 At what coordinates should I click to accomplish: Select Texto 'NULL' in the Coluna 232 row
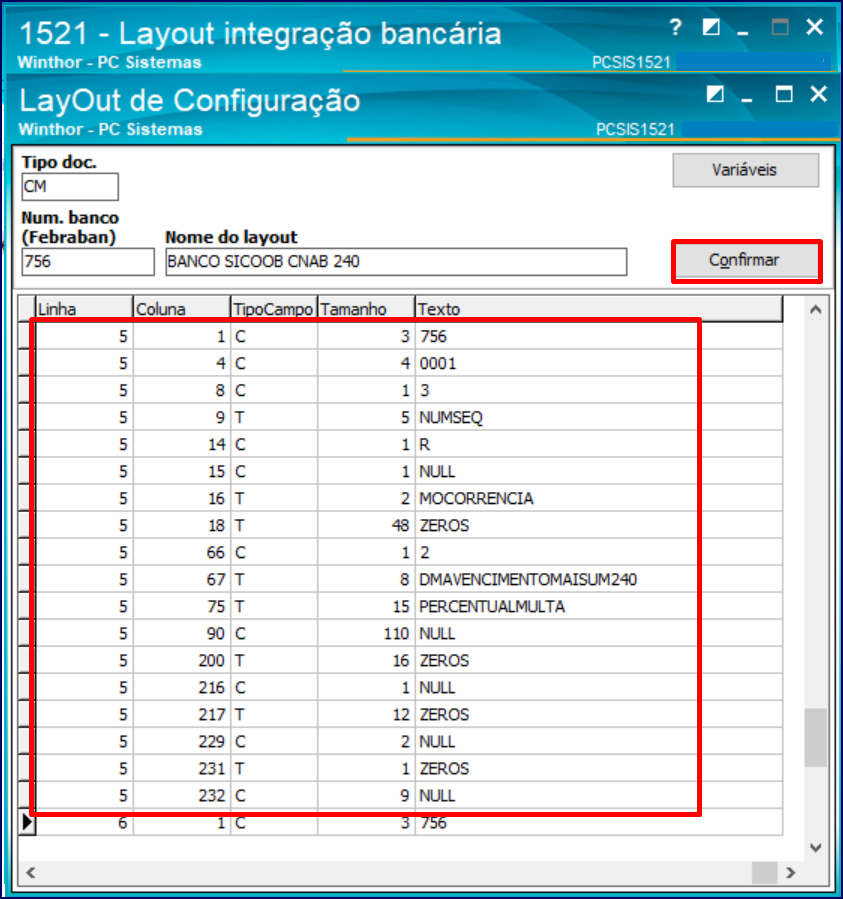pyautogui.click(x=599, y=795)
